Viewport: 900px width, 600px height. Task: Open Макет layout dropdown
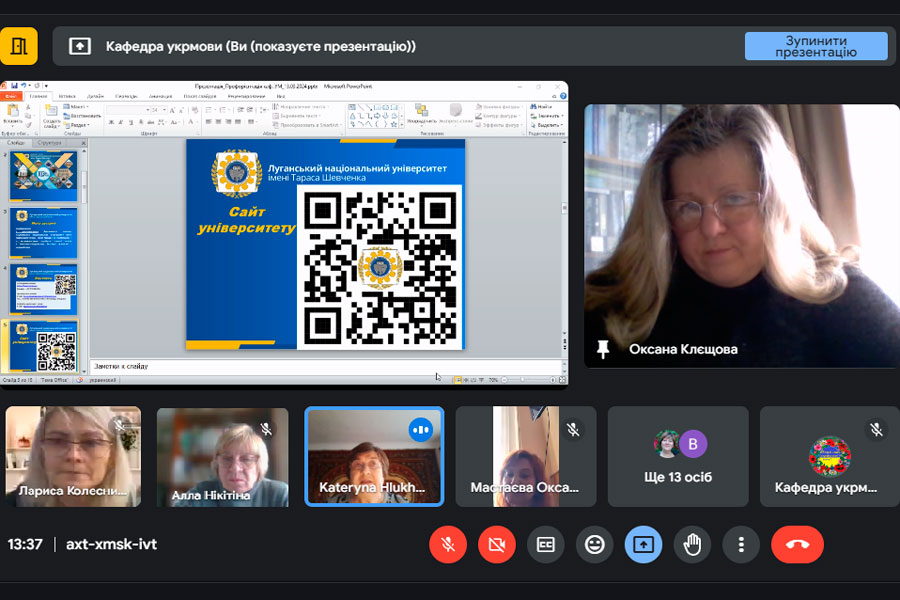(75, 107)
